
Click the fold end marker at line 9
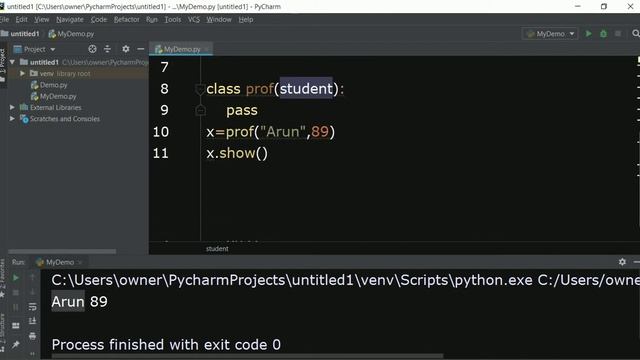pos(200,110)
